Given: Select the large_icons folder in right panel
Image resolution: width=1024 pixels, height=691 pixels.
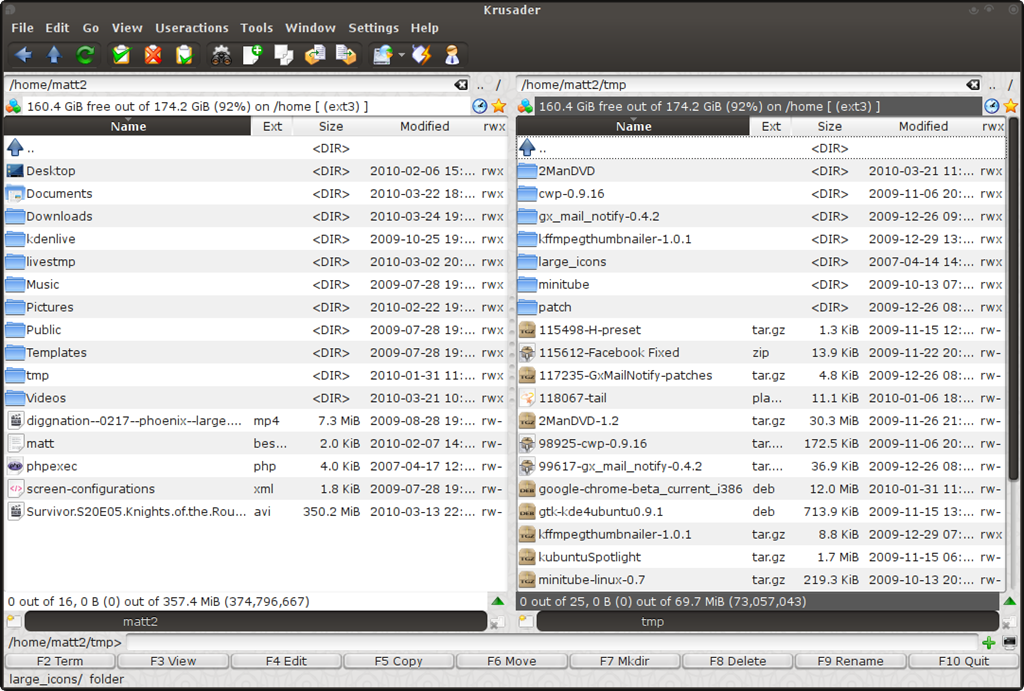Looking at the screenshot, I should (761, 262).
